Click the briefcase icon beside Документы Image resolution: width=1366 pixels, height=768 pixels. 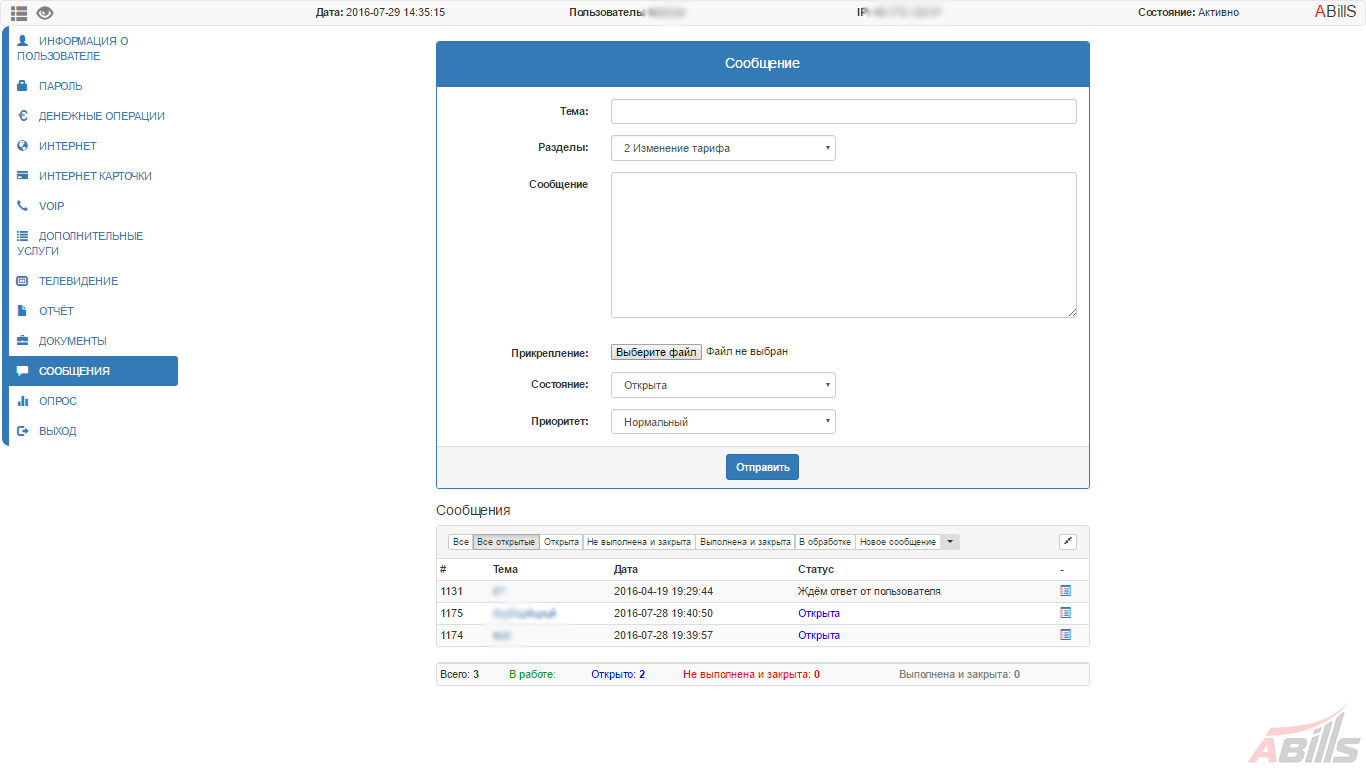tap(23, 341)
